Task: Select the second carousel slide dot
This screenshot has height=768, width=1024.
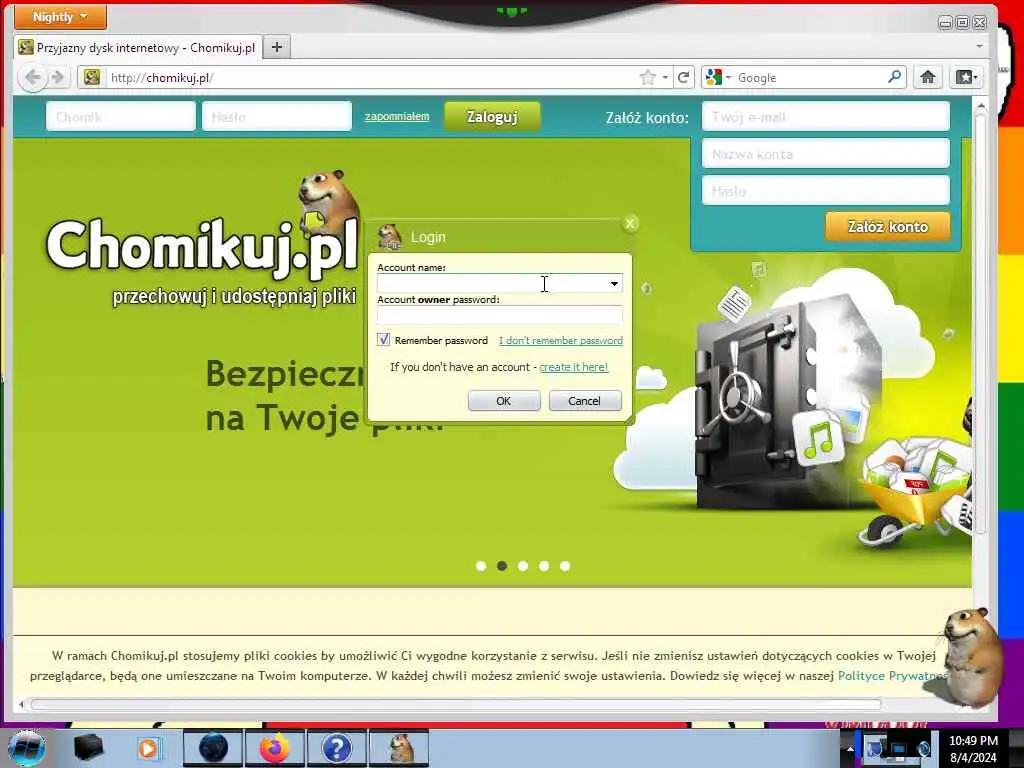Action: tap(502, 566)
